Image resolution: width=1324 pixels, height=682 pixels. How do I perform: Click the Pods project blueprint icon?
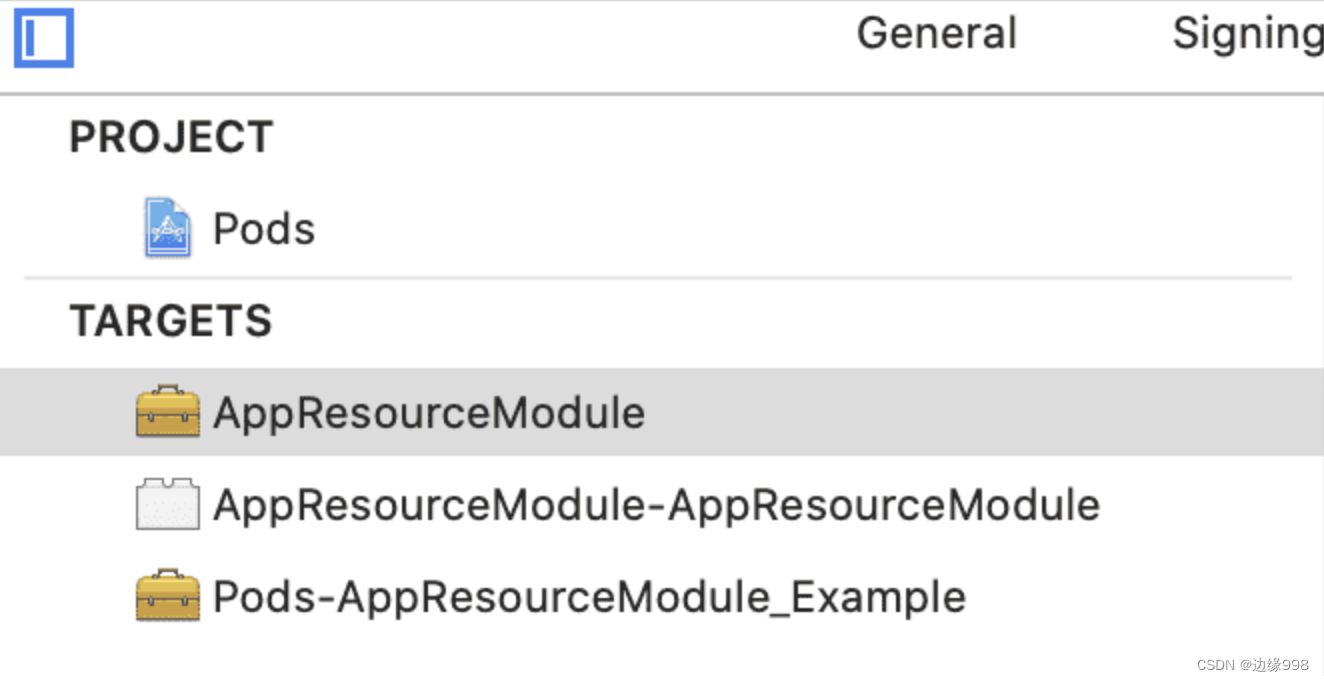[167, 228]
